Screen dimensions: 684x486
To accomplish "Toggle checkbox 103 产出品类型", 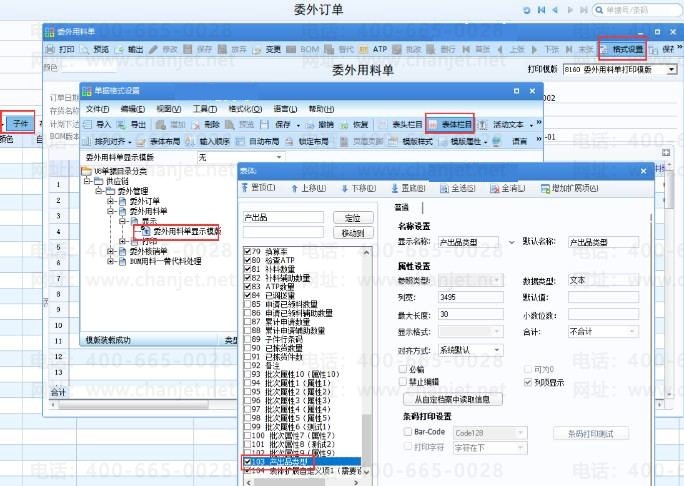I will coord(247,461).
